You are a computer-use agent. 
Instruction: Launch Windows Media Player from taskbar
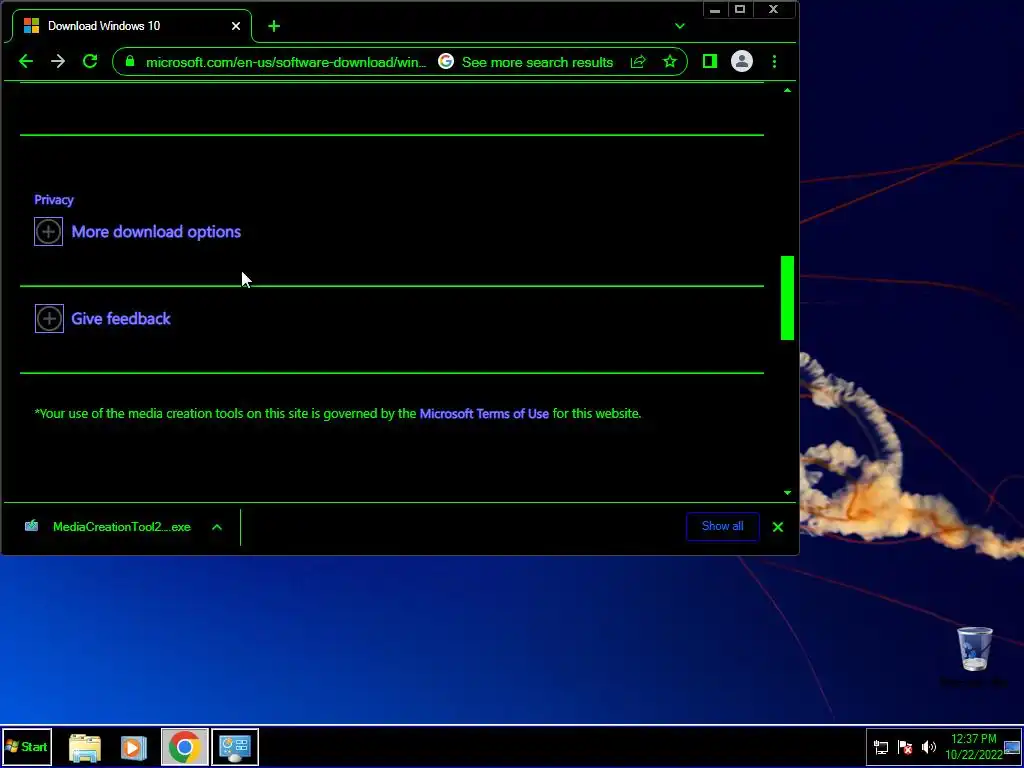[x=133, y=748]
